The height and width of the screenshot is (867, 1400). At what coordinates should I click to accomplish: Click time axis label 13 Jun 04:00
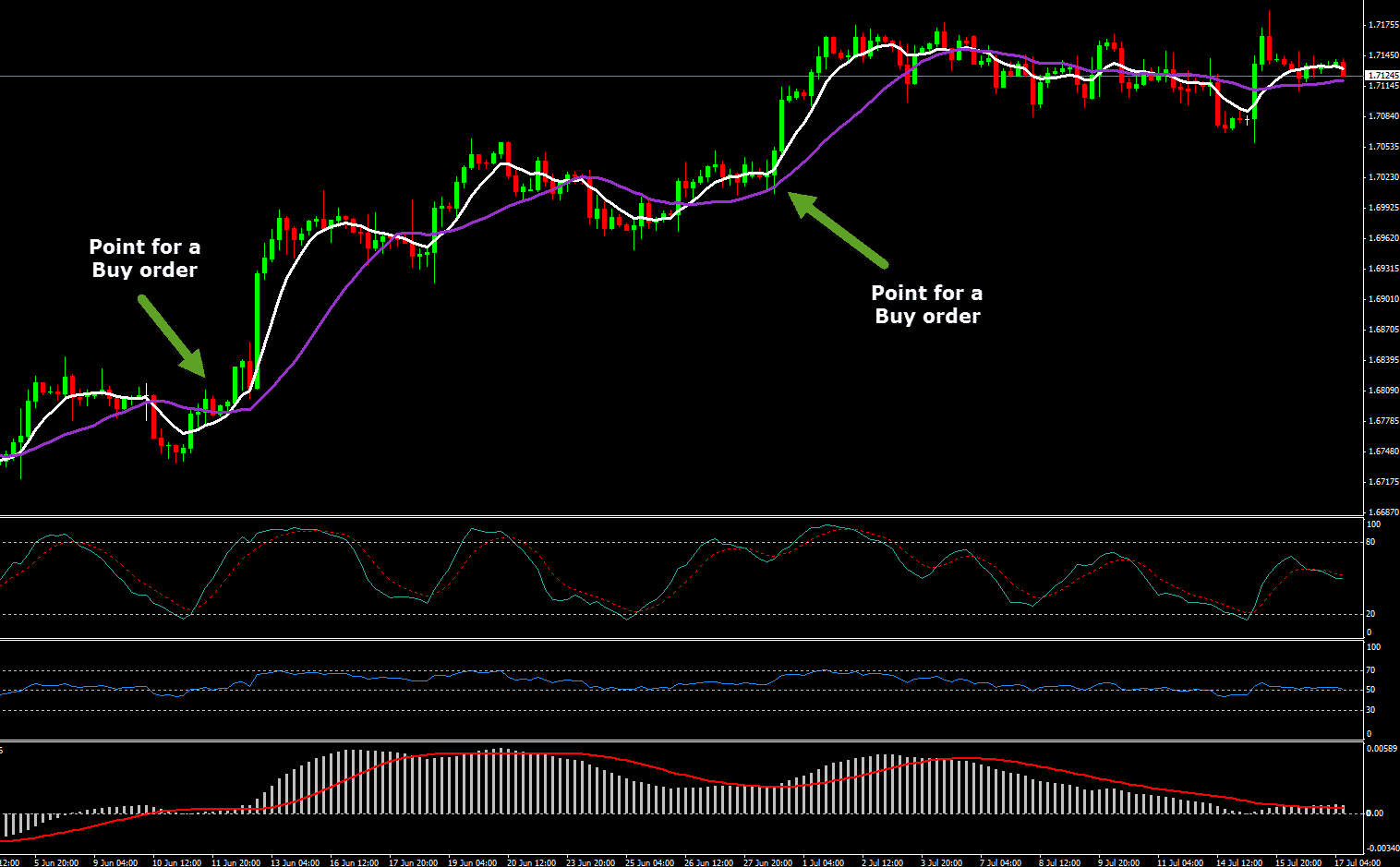click(x=295, y=862)
